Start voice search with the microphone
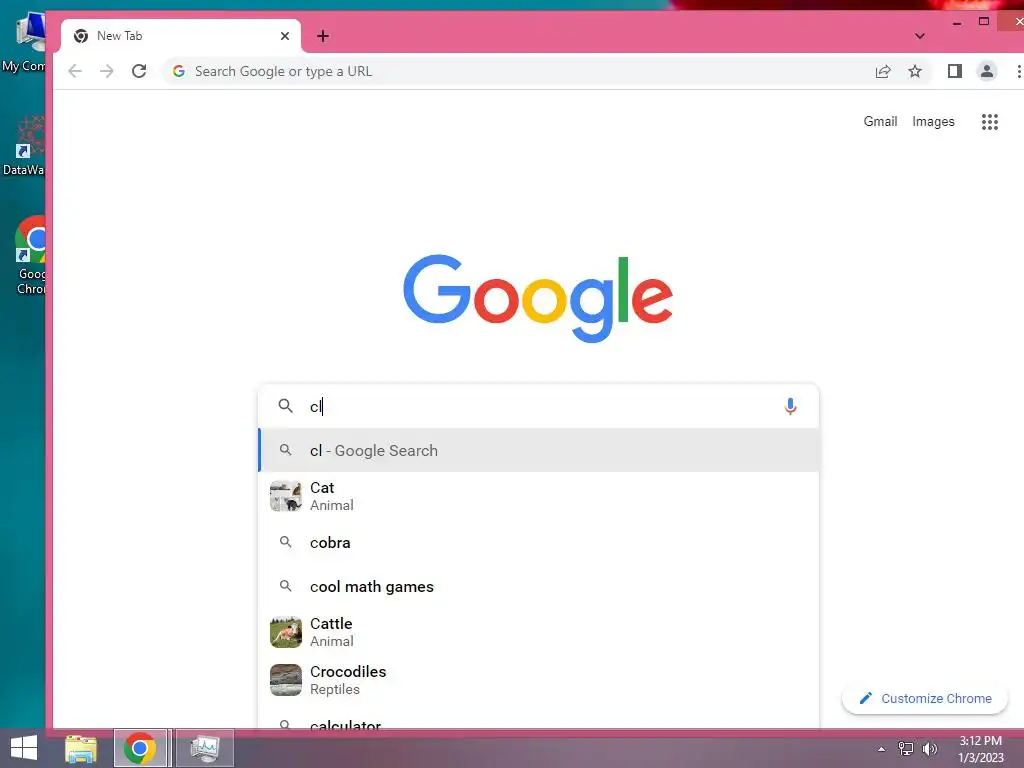 (x=790, y=406)
